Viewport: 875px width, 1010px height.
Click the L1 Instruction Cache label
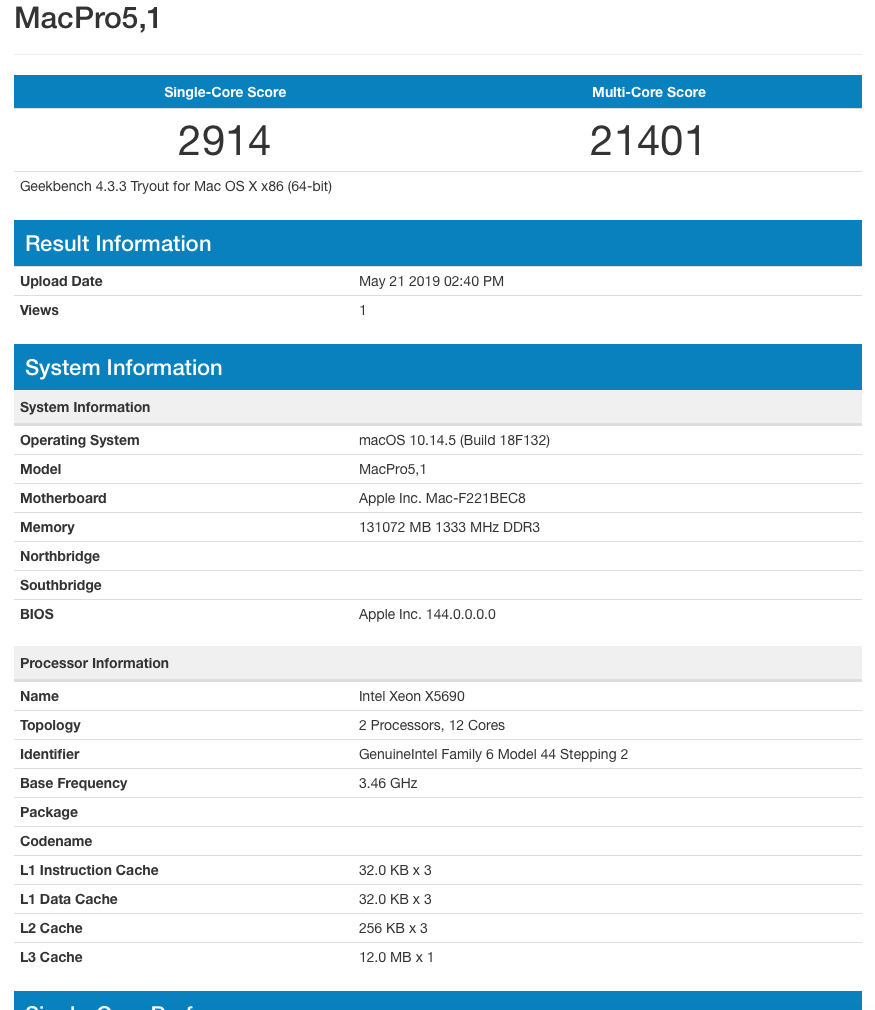tap(89, 870)
